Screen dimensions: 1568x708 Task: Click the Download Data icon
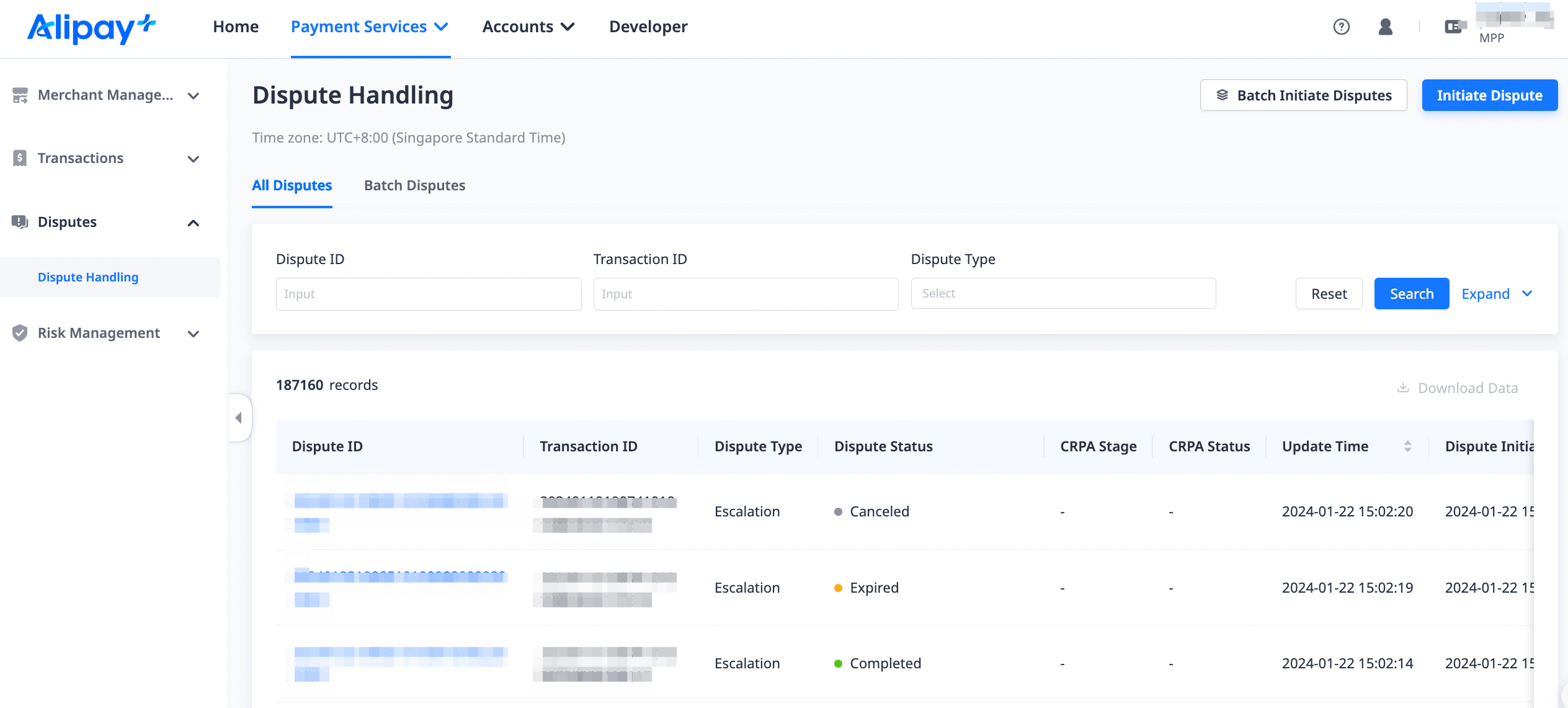1402,387
